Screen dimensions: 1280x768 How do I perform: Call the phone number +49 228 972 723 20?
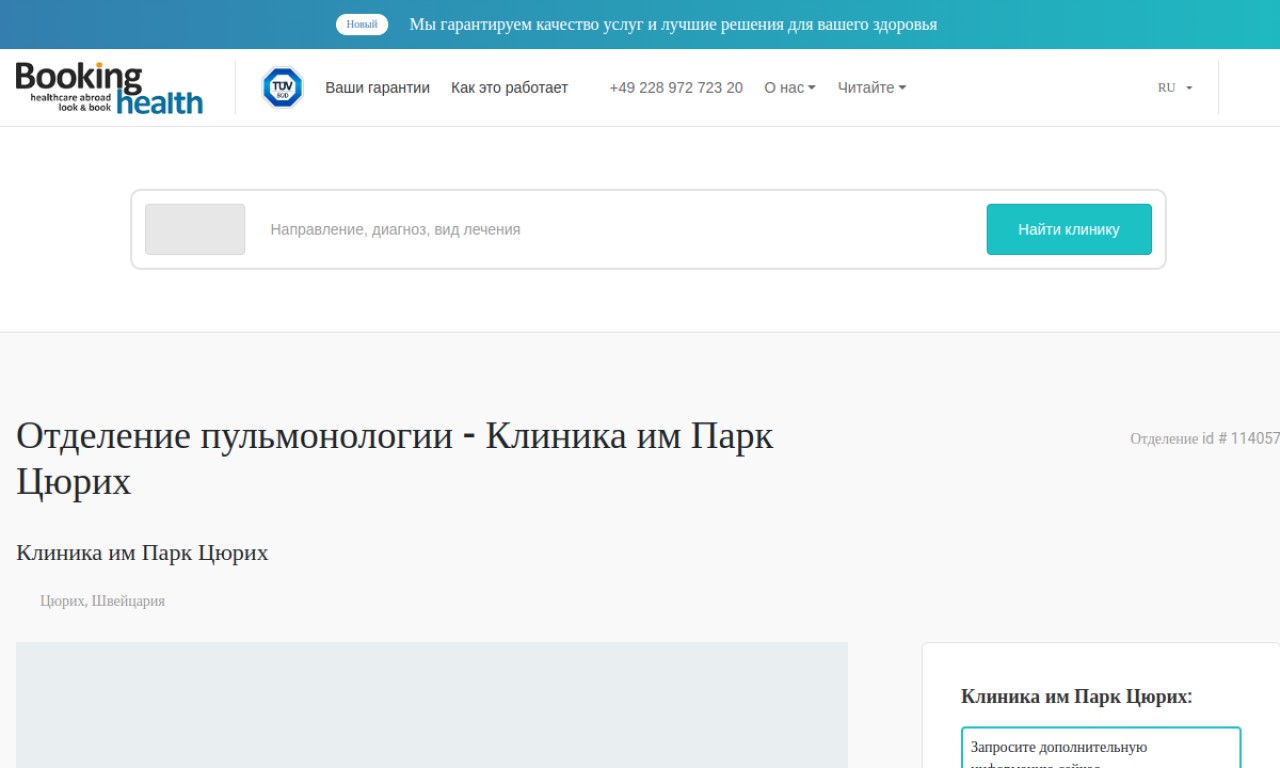click(676, 88)
